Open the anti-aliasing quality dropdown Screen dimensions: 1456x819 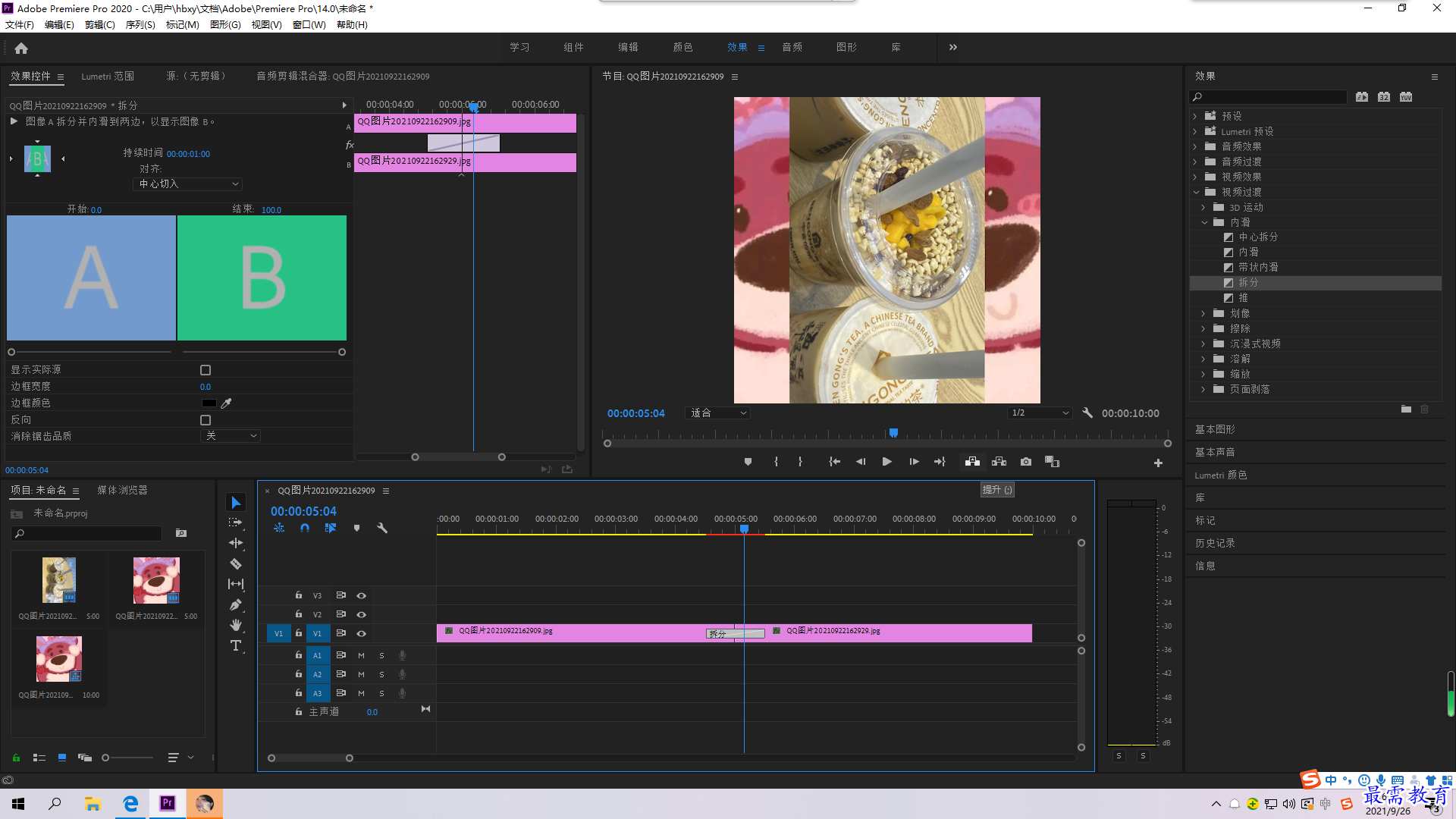click(x=231, y=436)
